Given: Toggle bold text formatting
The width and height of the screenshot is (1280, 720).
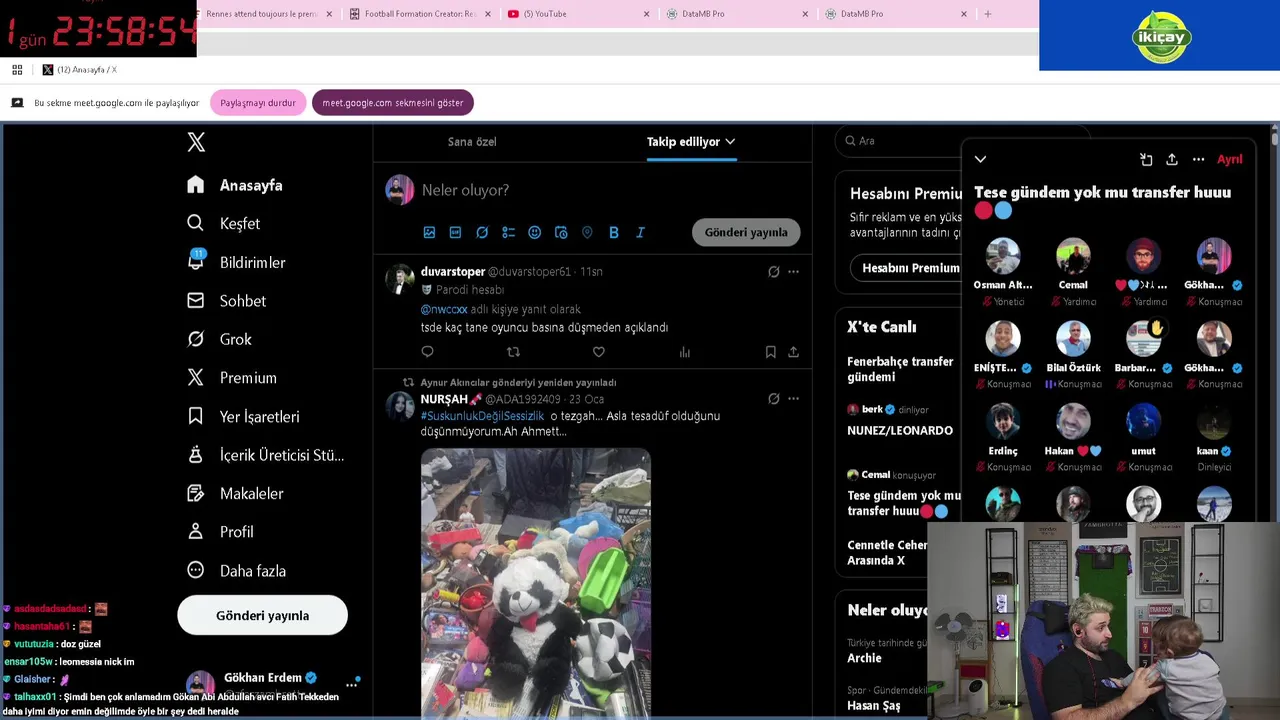Looking at the screenshot, I should 614,232.
